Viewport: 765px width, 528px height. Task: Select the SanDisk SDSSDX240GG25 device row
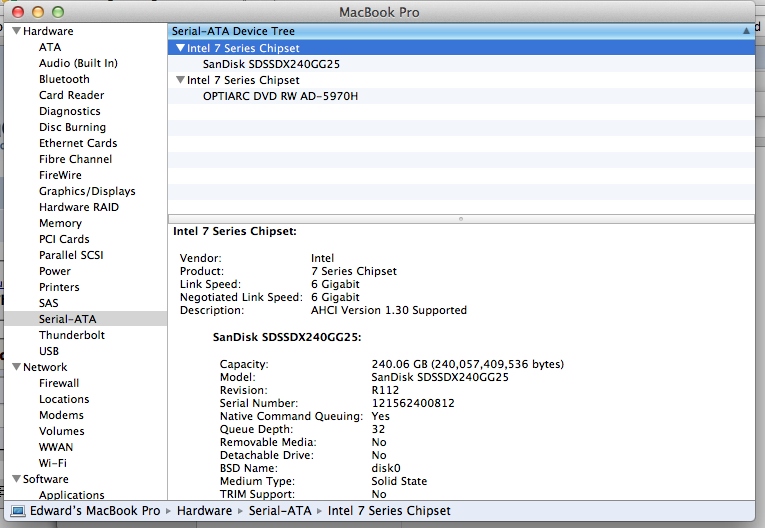[x=461, y=64]
